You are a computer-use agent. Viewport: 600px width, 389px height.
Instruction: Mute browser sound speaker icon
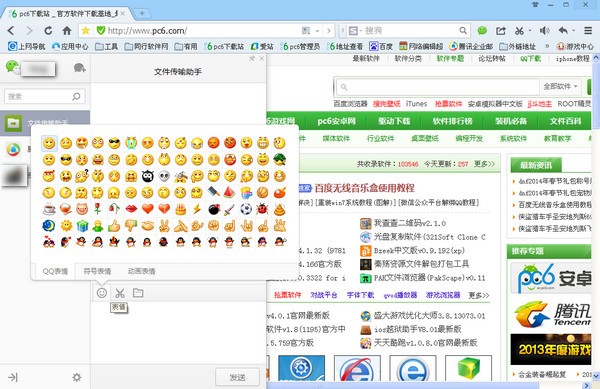coord(544,31)
